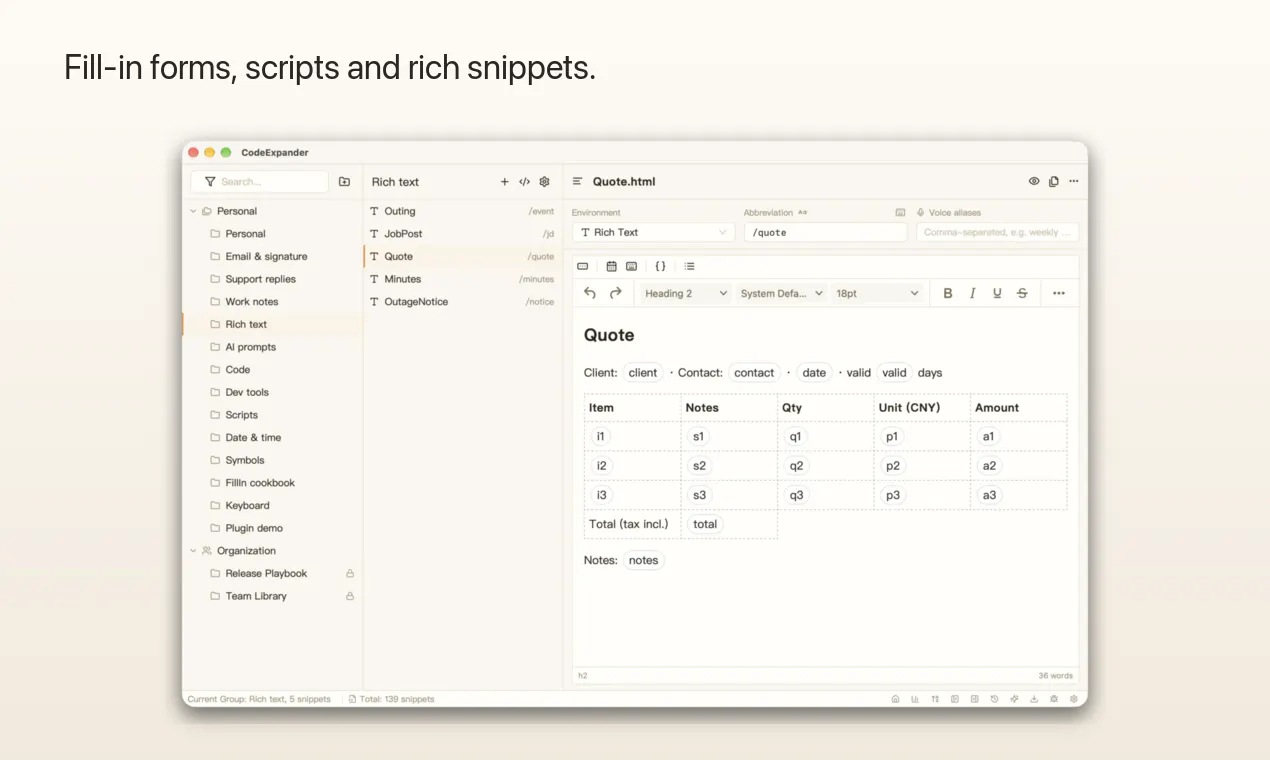
Task: Click the download icon in status bar
Action: [x=1034, y=699]
